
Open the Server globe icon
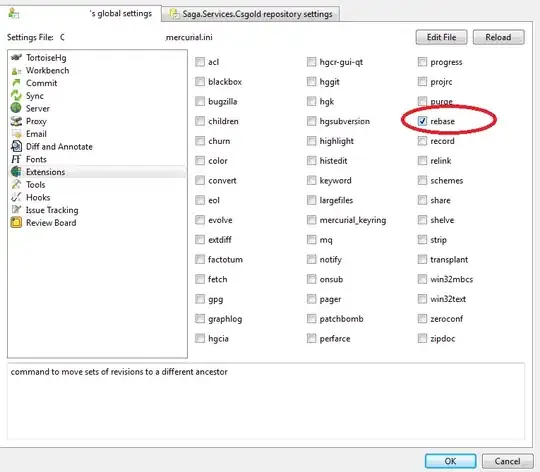coord(16,108)
